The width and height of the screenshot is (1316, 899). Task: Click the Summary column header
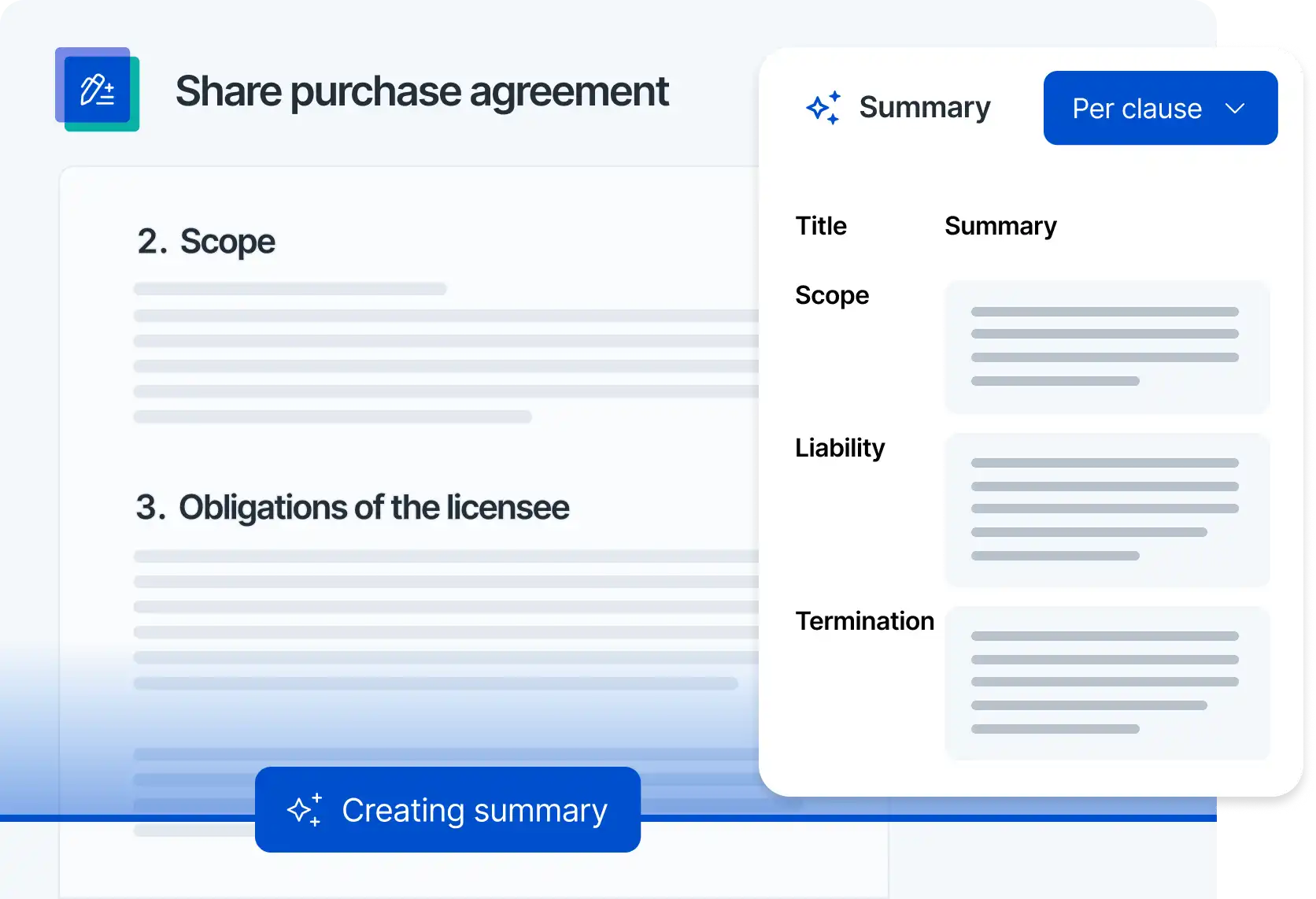(x=1000, y=226)
